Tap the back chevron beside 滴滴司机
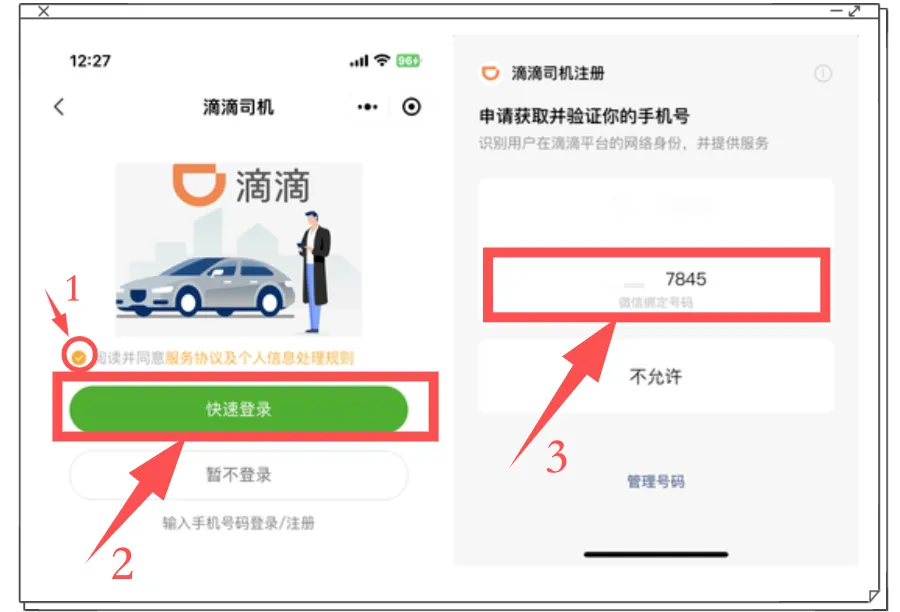The image size is (900, 612). click(x=59, y=107)
